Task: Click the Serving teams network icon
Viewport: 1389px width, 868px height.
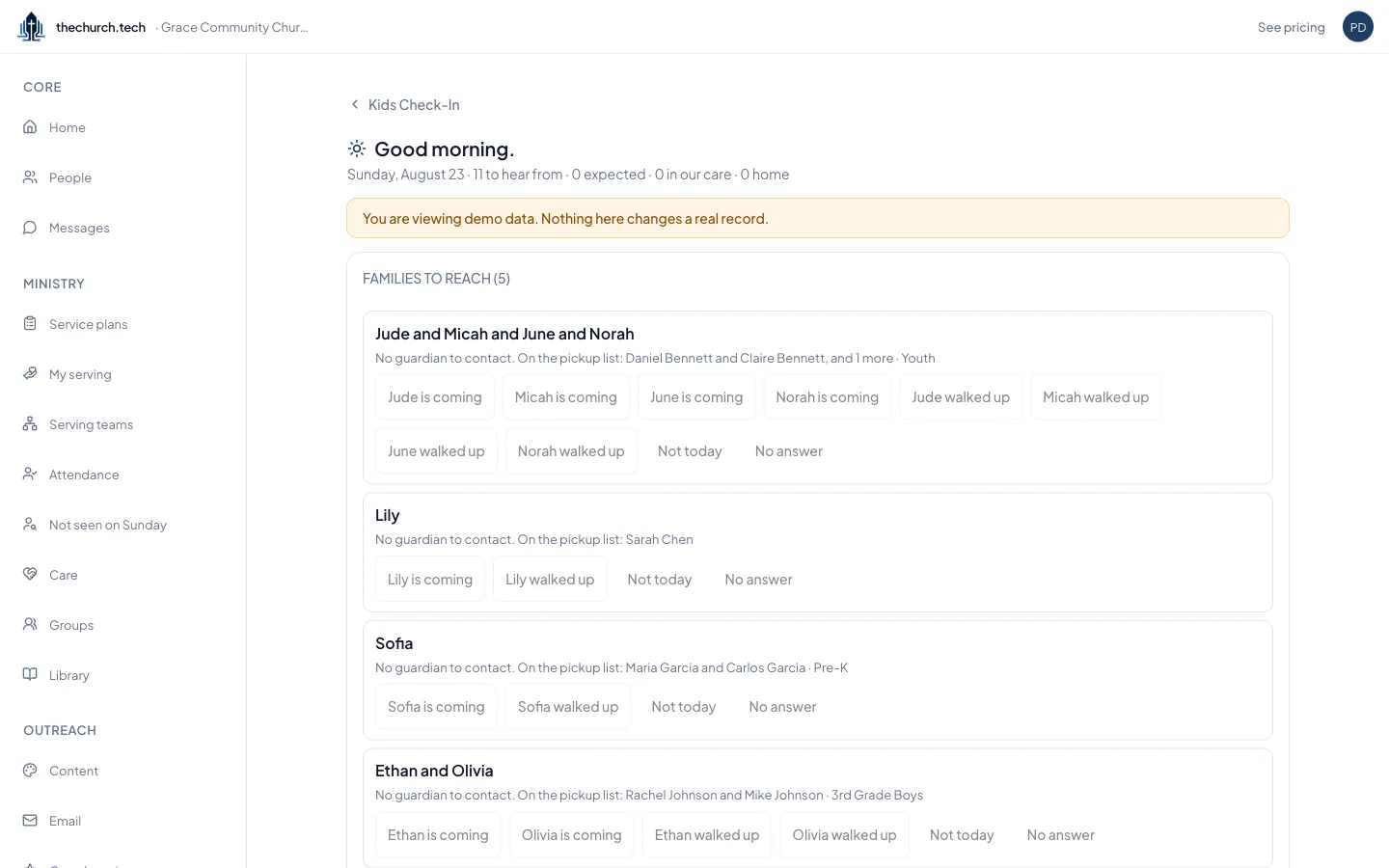Action: (30, 423)
